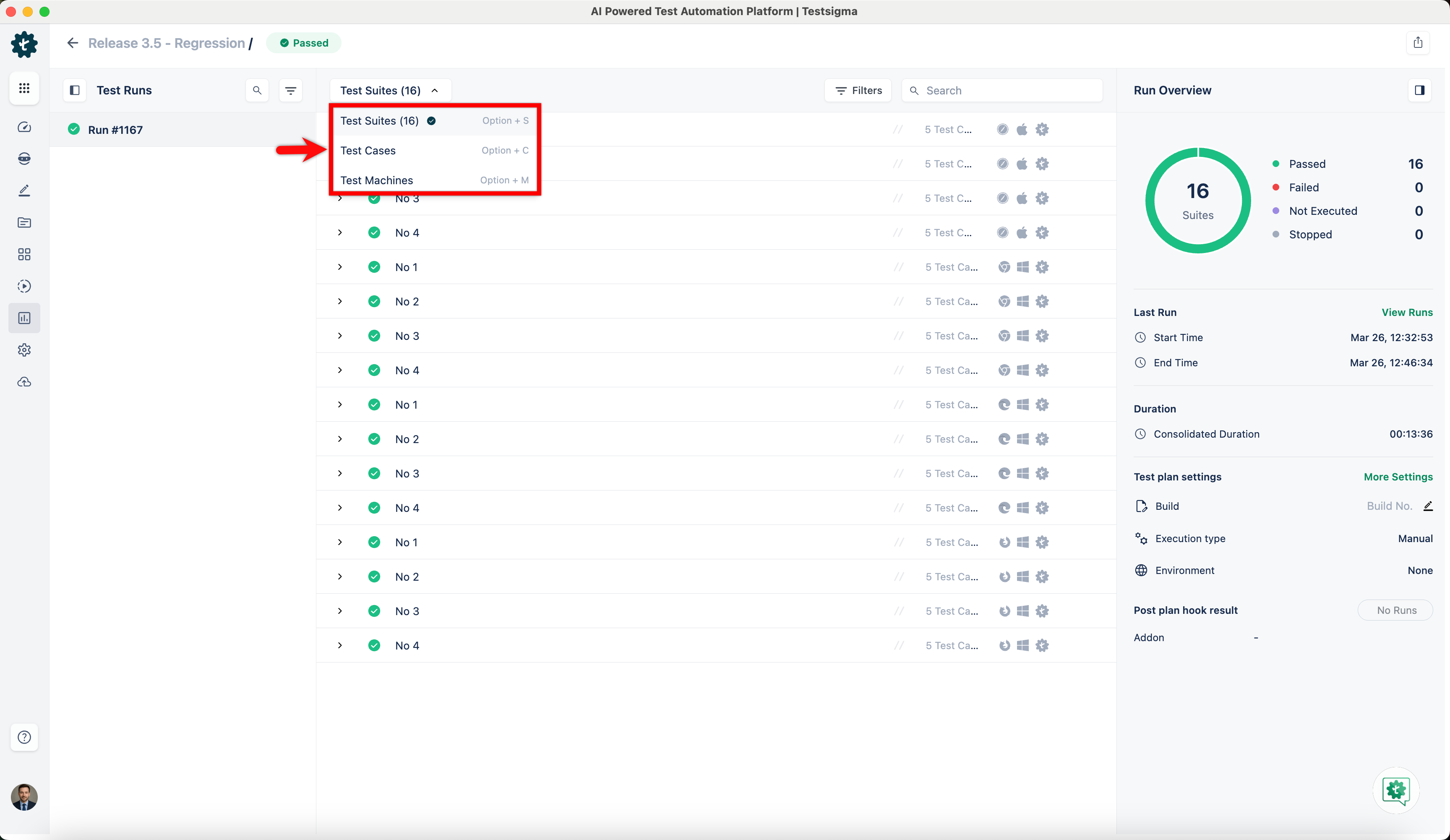Toggle the Run Overview side panel
The height and width of the screenshot is (840, 1450).
point(1419,90)
